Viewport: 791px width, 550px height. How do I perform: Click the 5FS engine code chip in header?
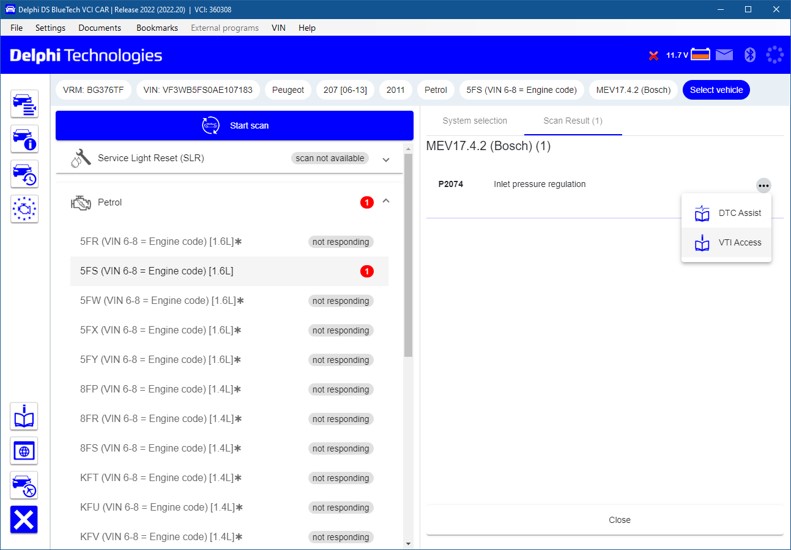(x=522, y=90)
